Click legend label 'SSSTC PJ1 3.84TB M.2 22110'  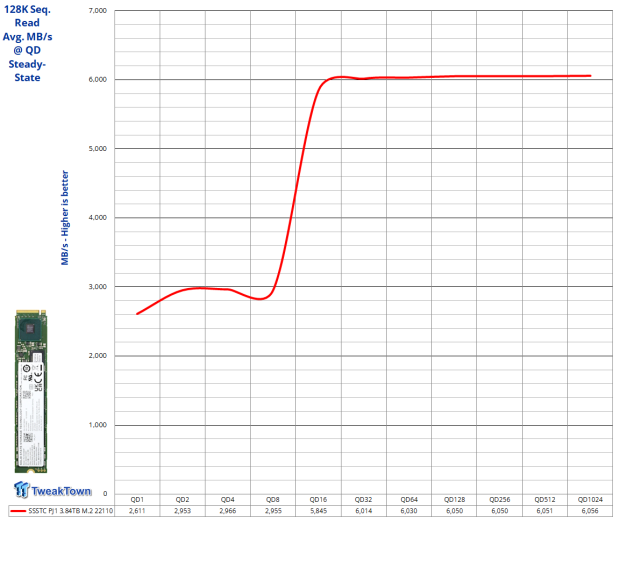click(71, 511)
